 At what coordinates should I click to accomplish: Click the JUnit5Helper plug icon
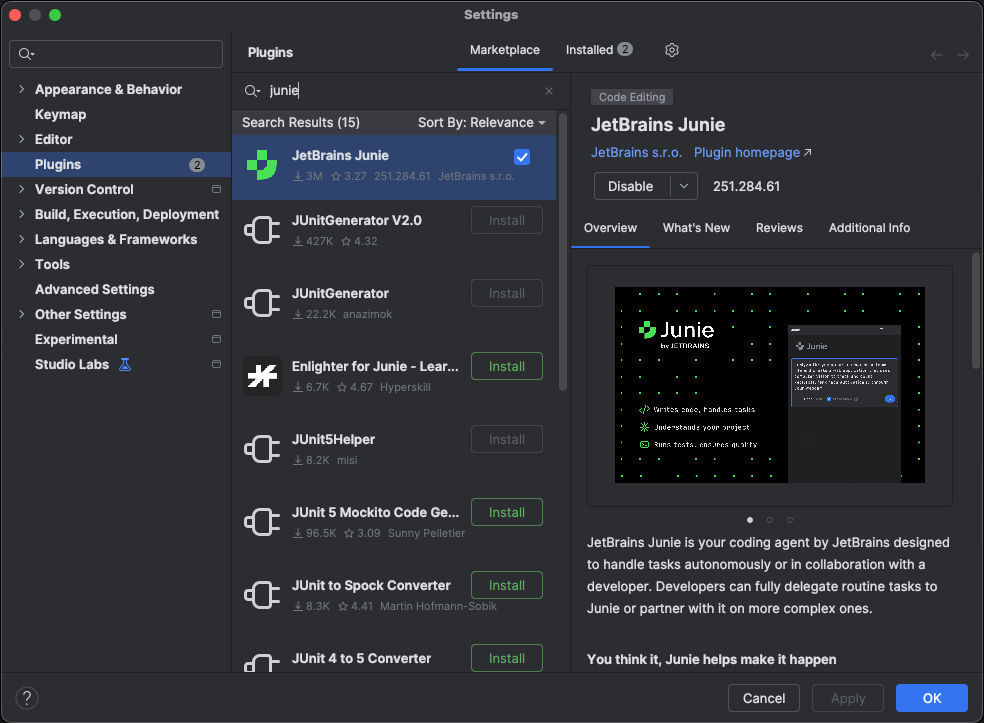click(x=262, y=449)
